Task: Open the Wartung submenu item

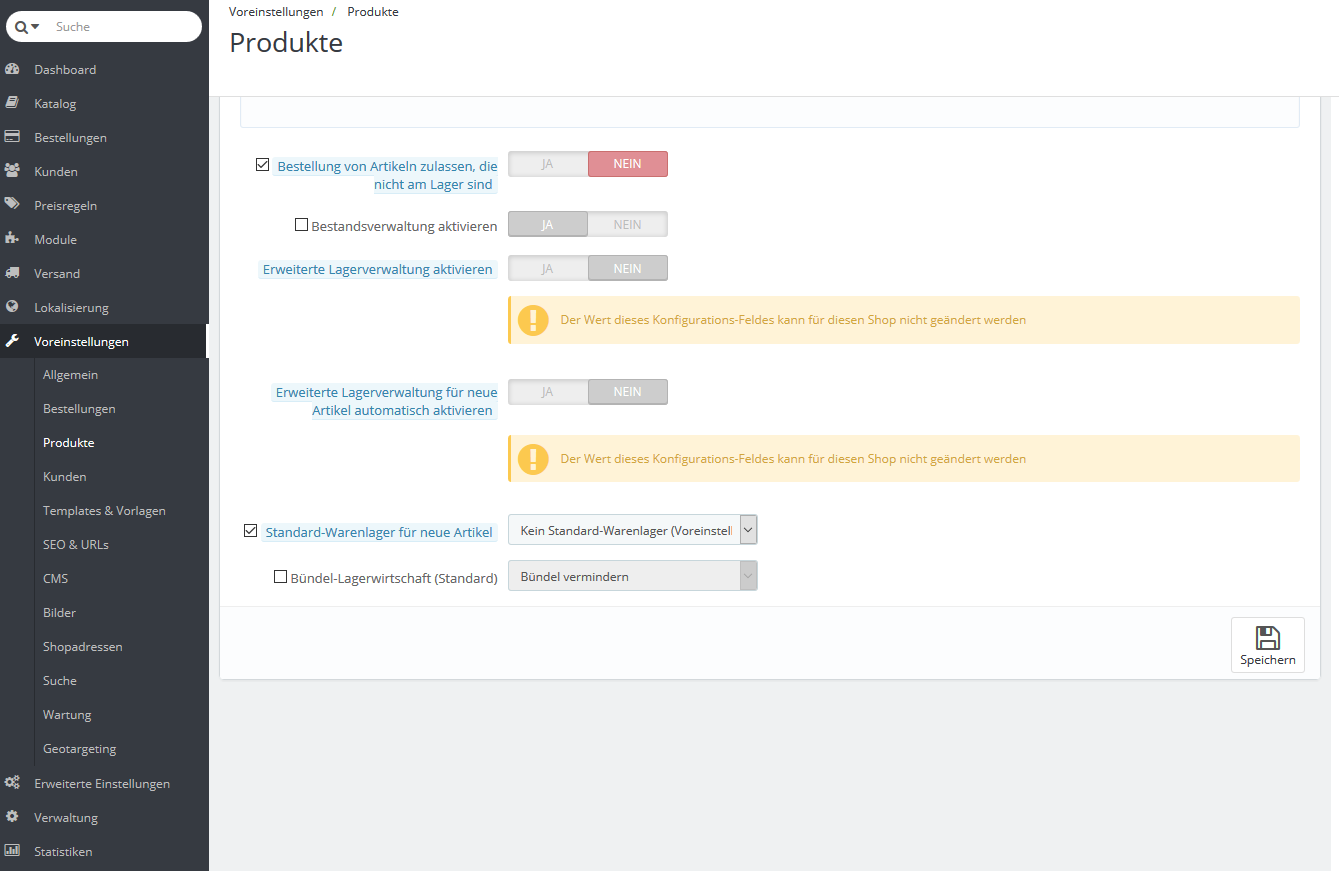Action: [x=67, y=715]
